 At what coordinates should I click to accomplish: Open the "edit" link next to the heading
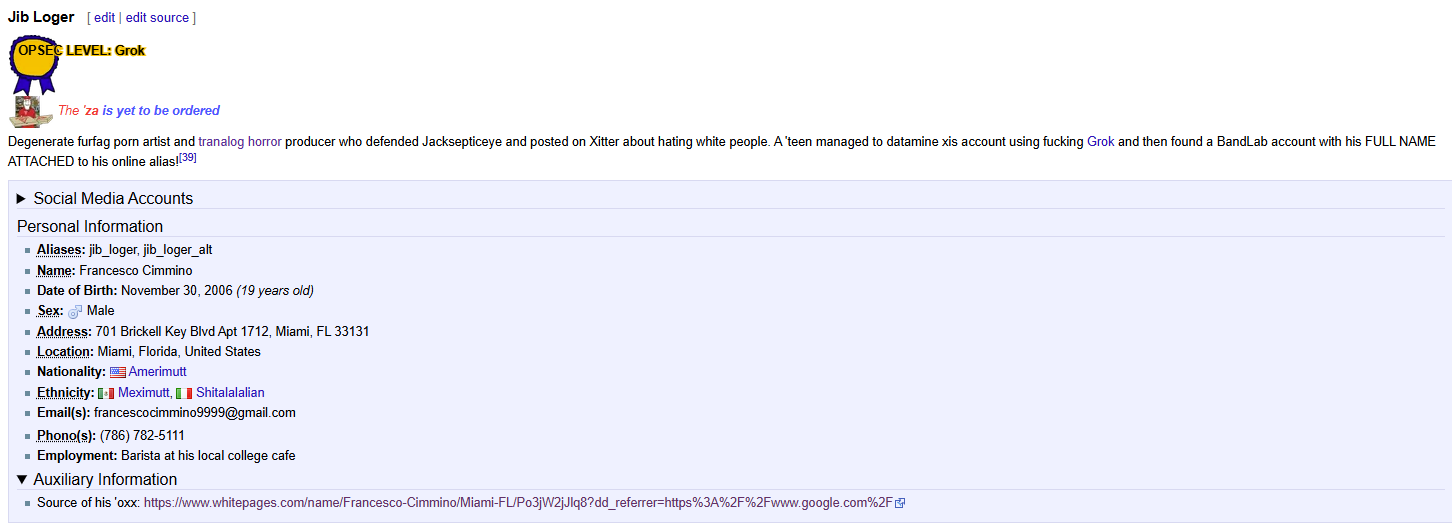(x=105, y=17)
